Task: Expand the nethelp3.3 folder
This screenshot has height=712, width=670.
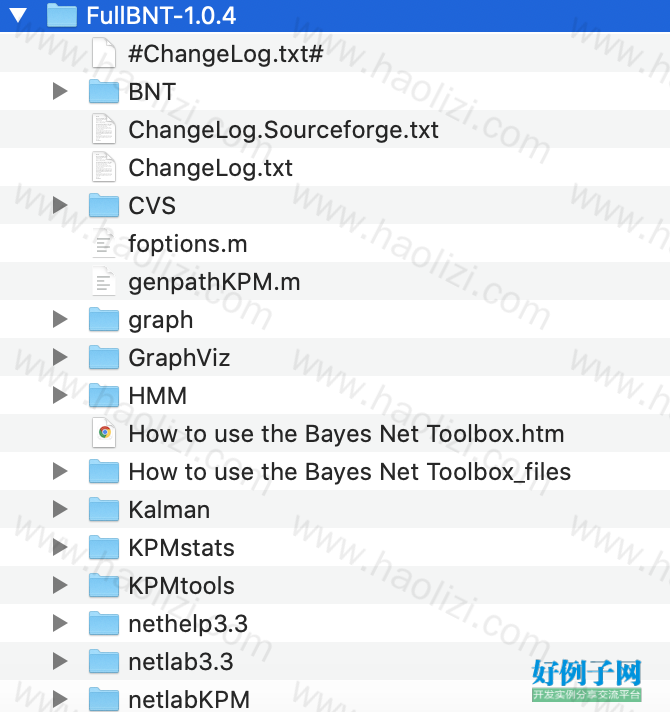Action: (x=60, y=623)
